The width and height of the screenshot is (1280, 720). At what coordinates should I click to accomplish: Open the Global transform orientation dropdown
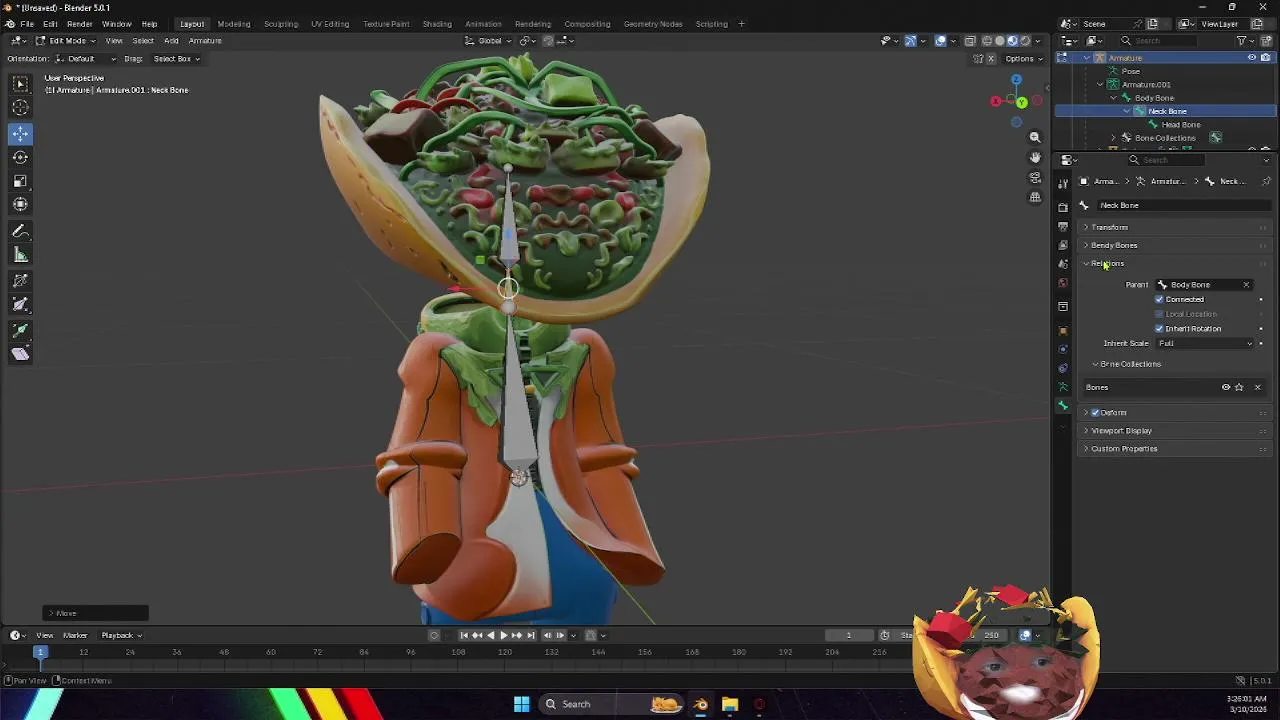pyautogui.click(x=489, y=41)
